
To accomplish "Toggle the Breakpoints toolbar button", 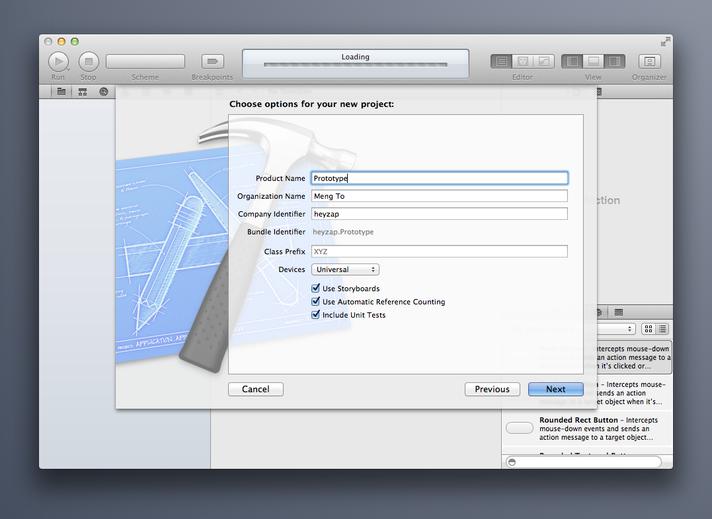I will tap(213, 61).
